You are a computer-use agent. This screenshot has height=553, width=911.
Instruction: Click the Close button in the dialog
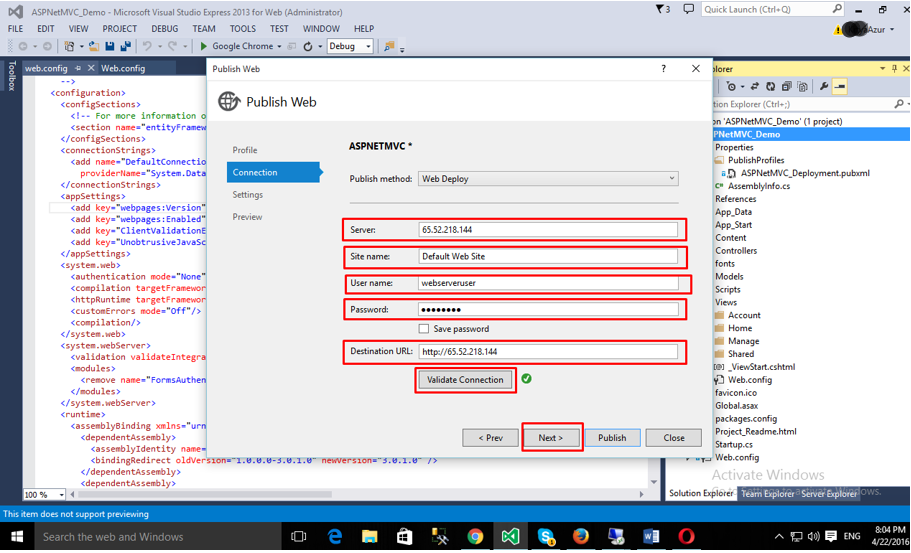tap(674, 437)
